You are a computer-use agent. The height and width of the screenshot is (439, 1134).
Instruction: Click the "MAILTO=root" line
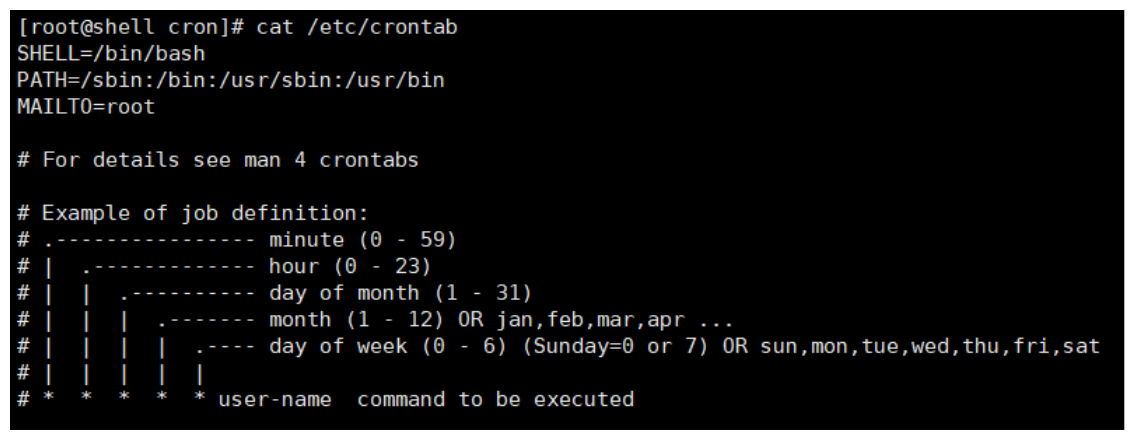point(86,107)
